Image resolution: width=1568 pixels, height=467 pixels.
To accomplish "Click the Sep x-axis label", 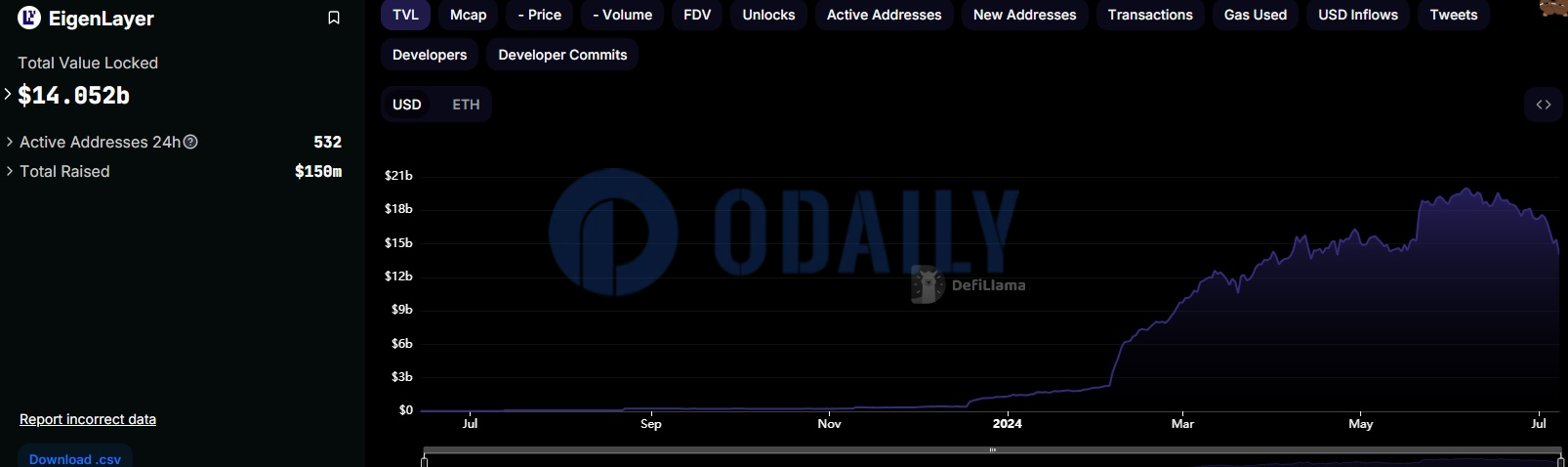I will click(651, 423).
